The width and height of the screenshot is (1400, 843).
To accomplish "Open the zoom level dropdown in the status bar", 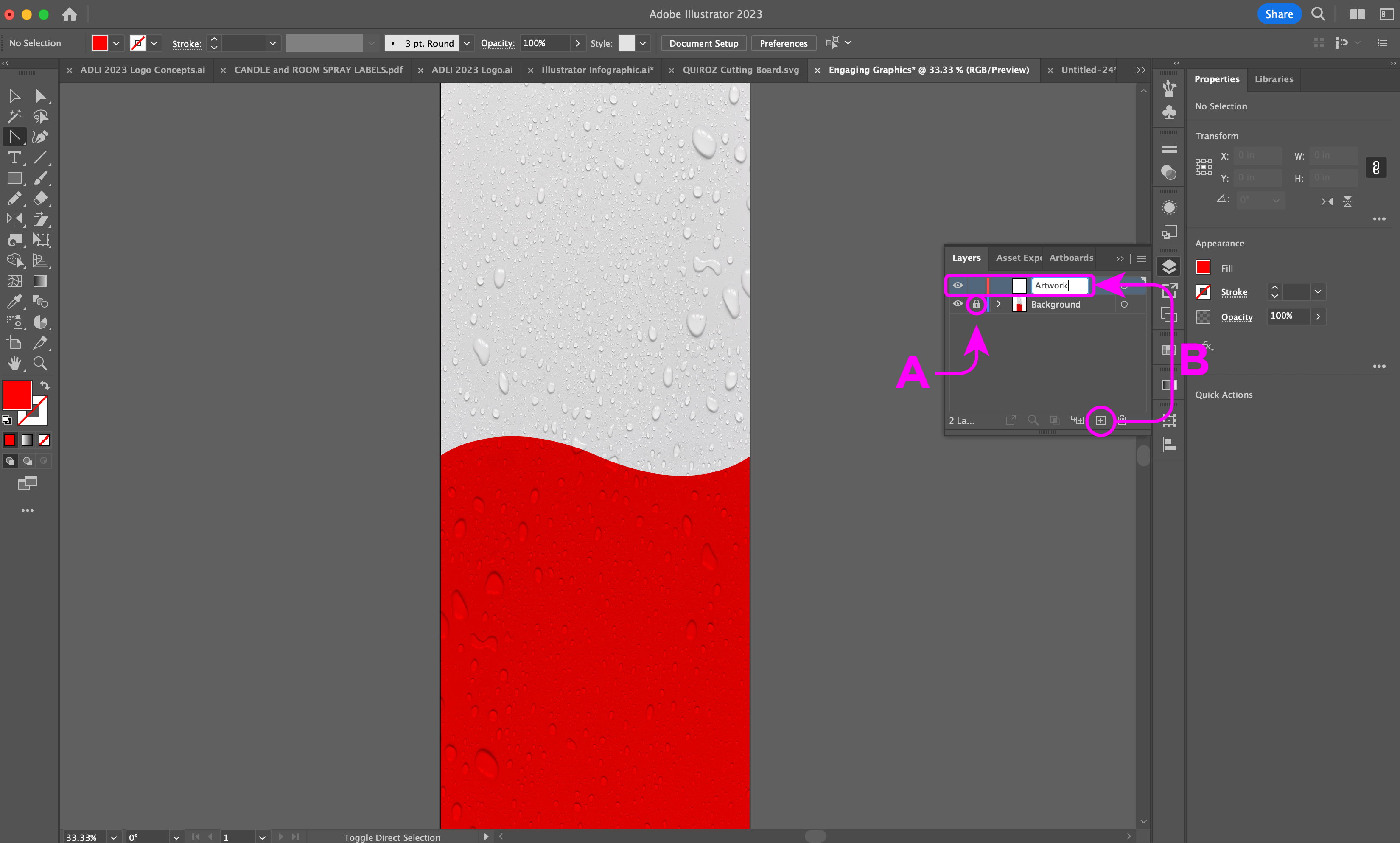I will point(114,837).
